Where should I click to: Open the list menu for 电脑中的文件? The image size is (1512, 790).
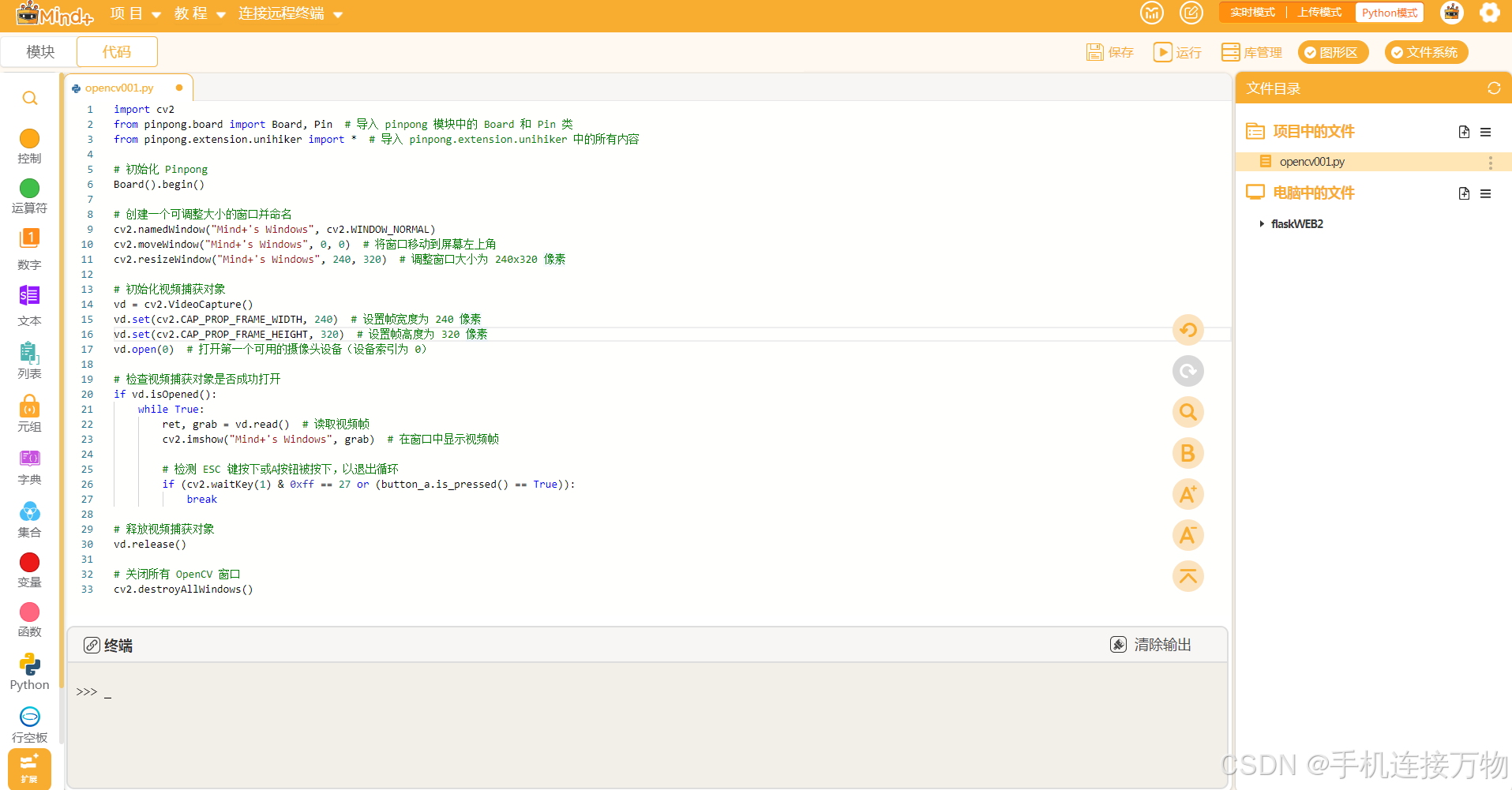coord(1485,193)
